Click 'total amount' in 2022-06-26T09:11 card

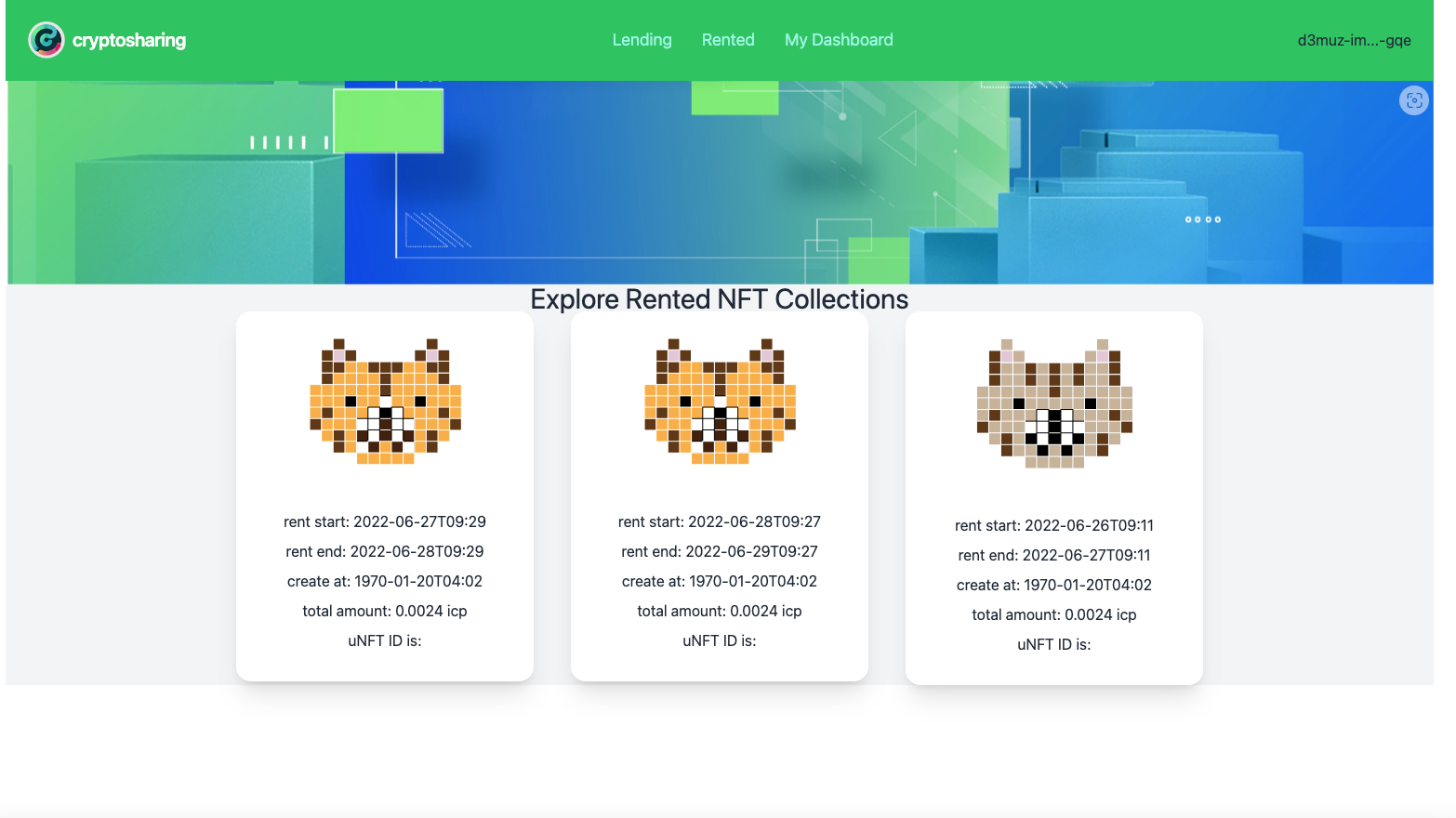(x=1054, y=614)
